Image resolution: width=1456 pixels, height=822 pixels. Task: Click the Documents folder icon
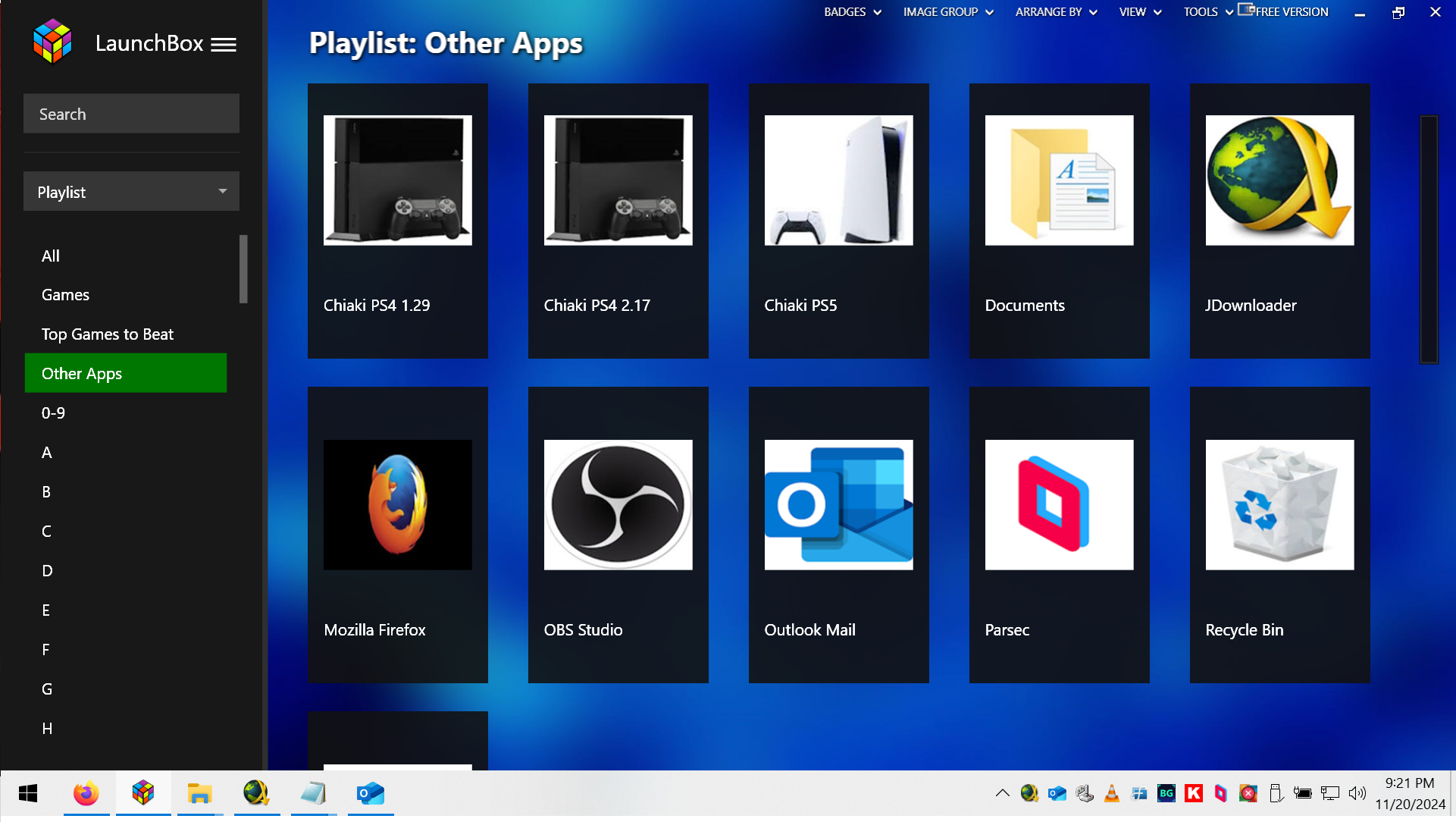[1059, 180]
